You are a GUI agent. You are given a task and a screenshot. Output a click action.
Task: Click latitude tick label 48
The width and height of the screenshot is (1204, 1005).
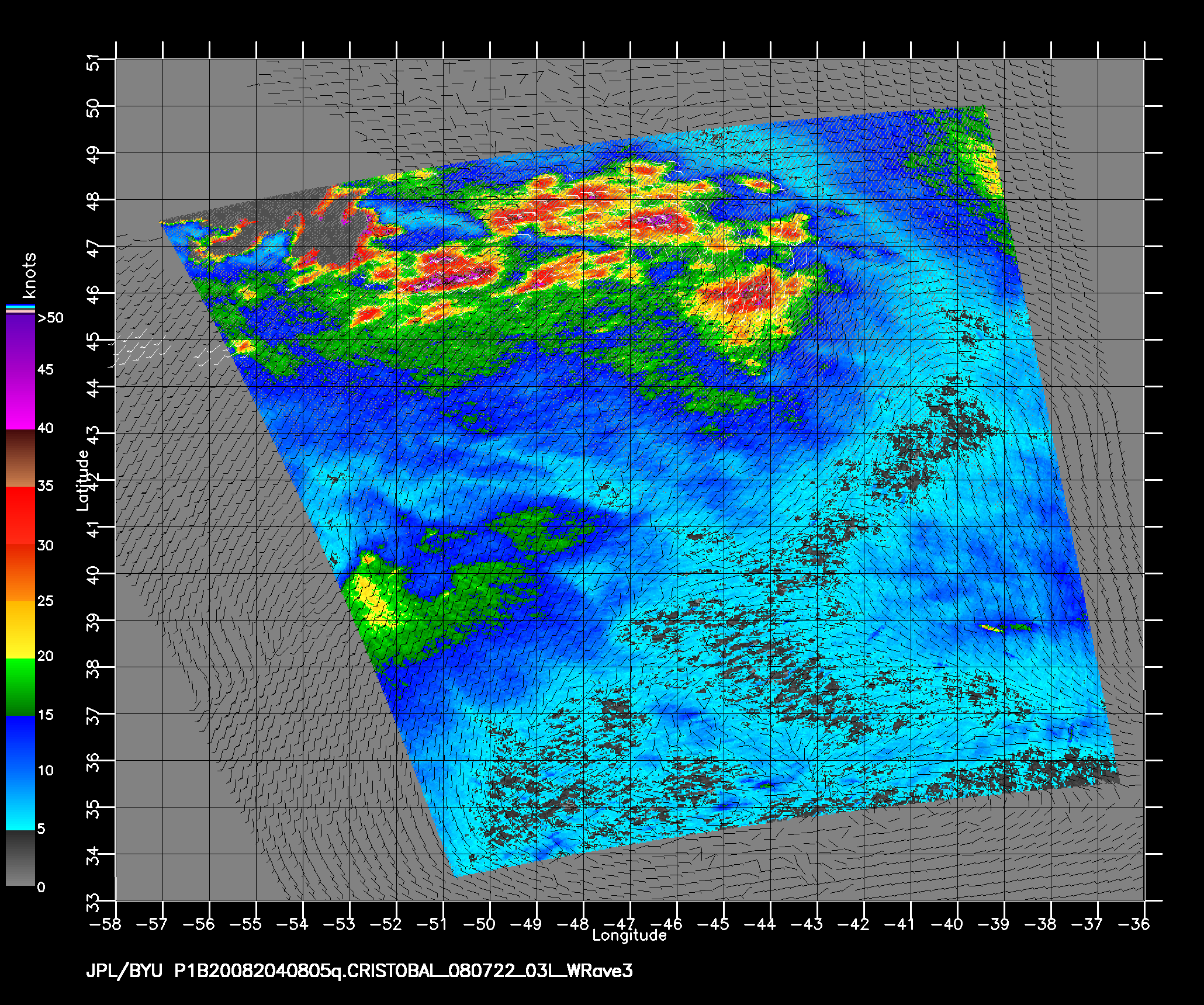pos(93,200)
